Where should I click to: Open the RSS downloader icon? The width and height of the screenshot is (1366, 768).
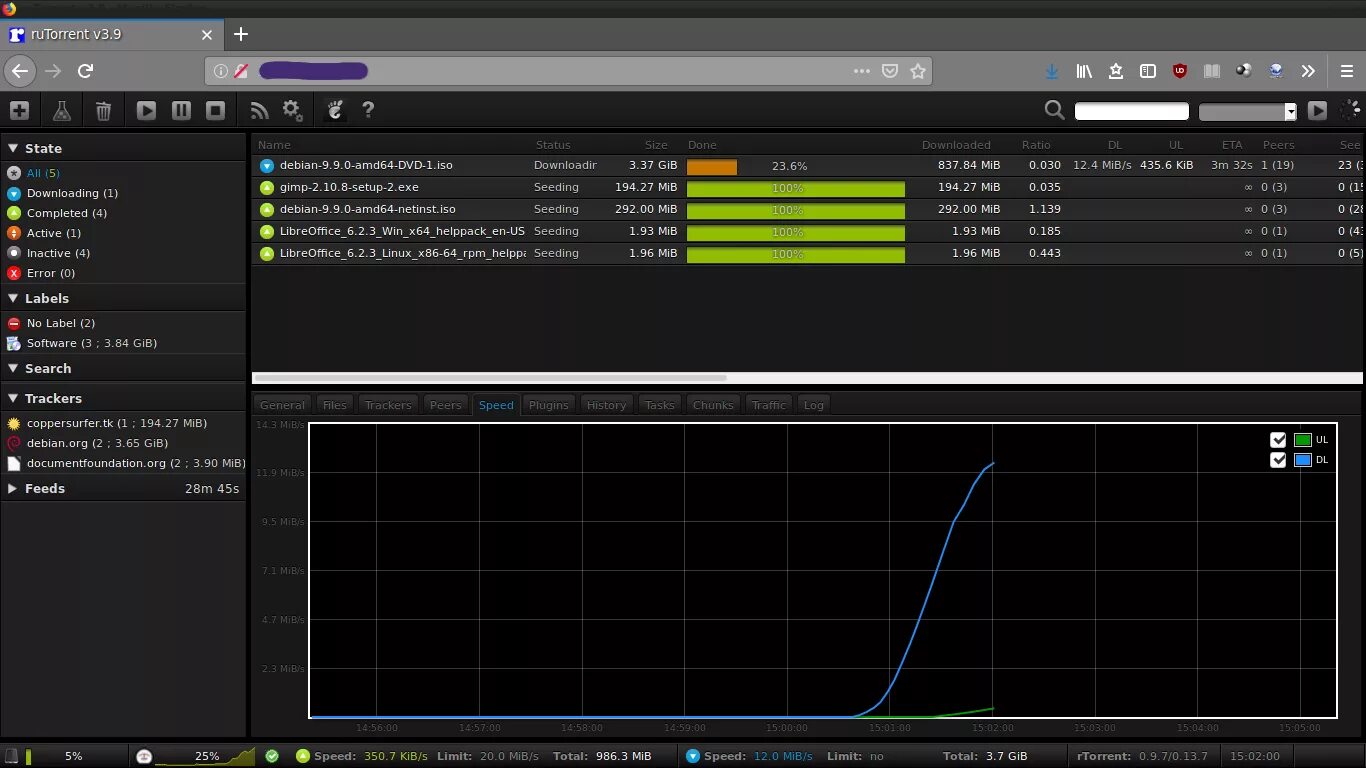tap(259, 110)
